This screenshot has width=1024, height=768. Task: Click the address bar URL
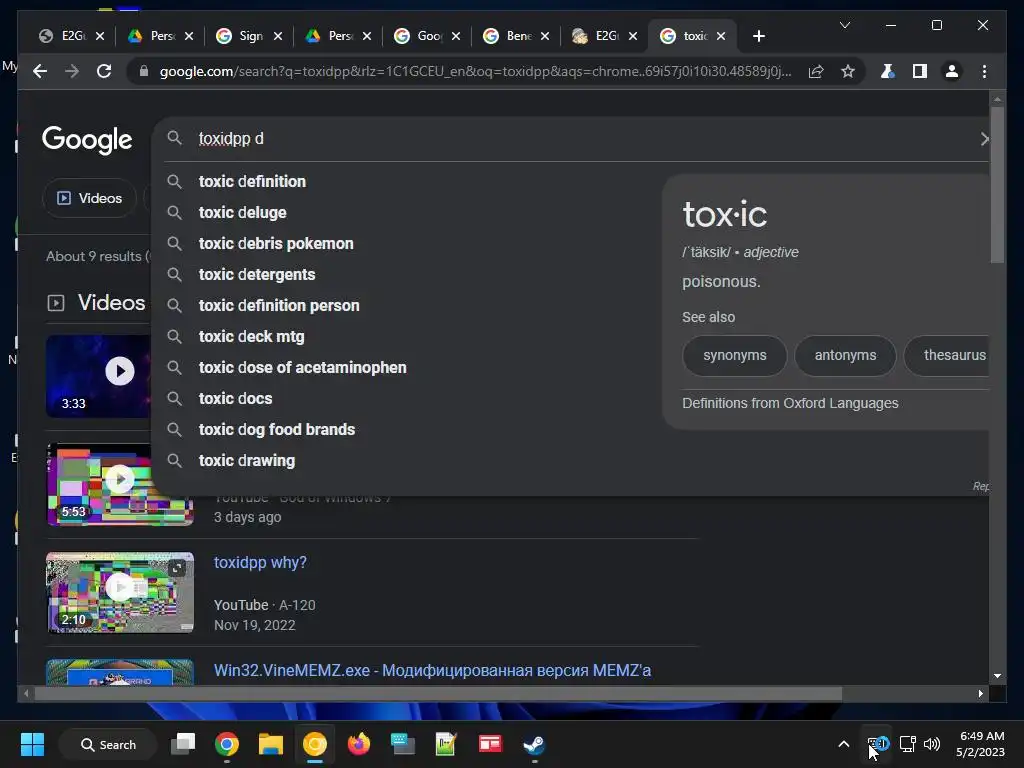point(475,71)
